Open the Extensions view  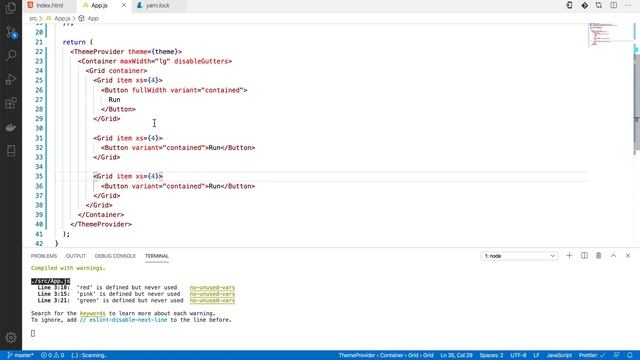click(11, 103)
